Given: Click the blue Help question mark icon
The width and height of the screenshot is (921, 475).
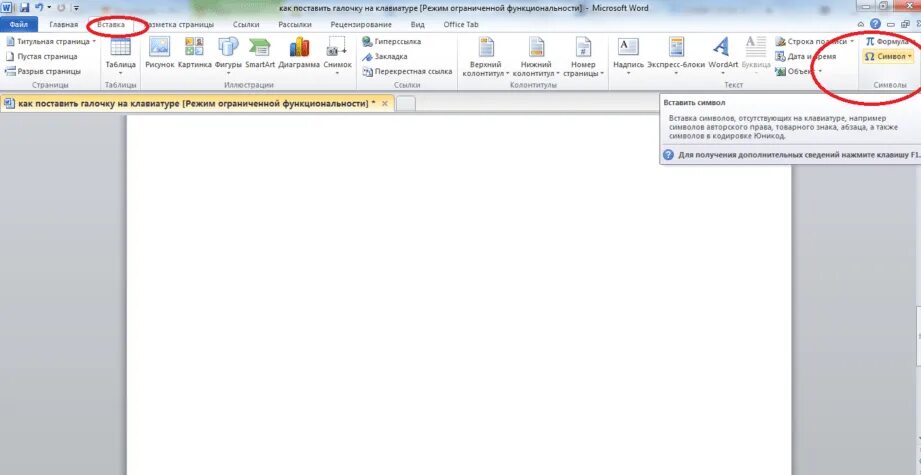Looking at the screenshot, I should pyautogui.click(x=876, y=24).
